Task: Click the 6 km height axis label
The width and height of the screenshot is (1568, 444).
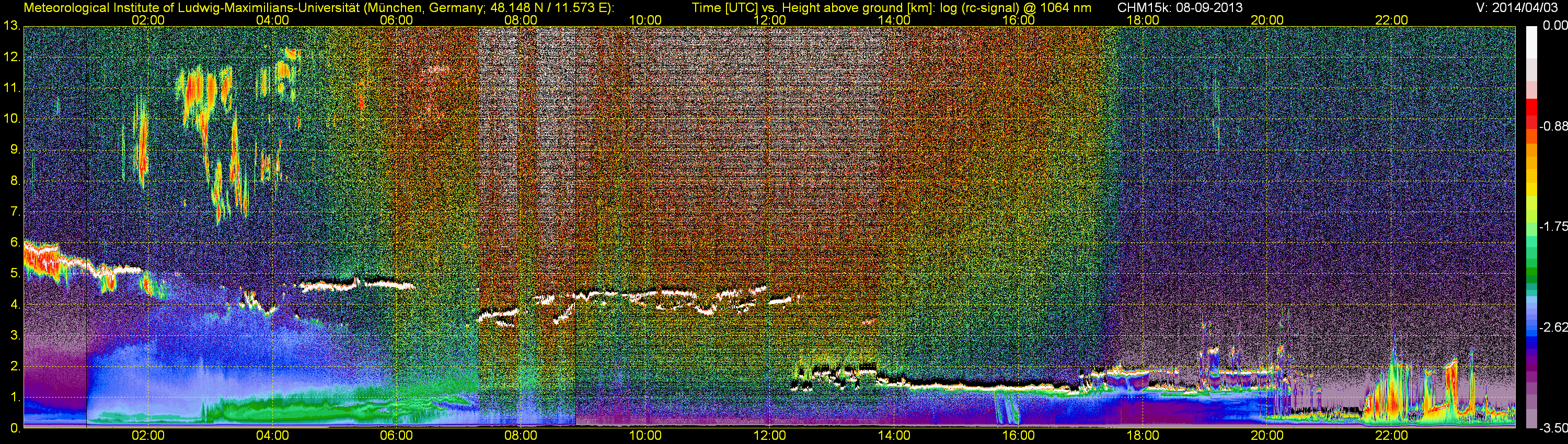Action: click(15, 243)
